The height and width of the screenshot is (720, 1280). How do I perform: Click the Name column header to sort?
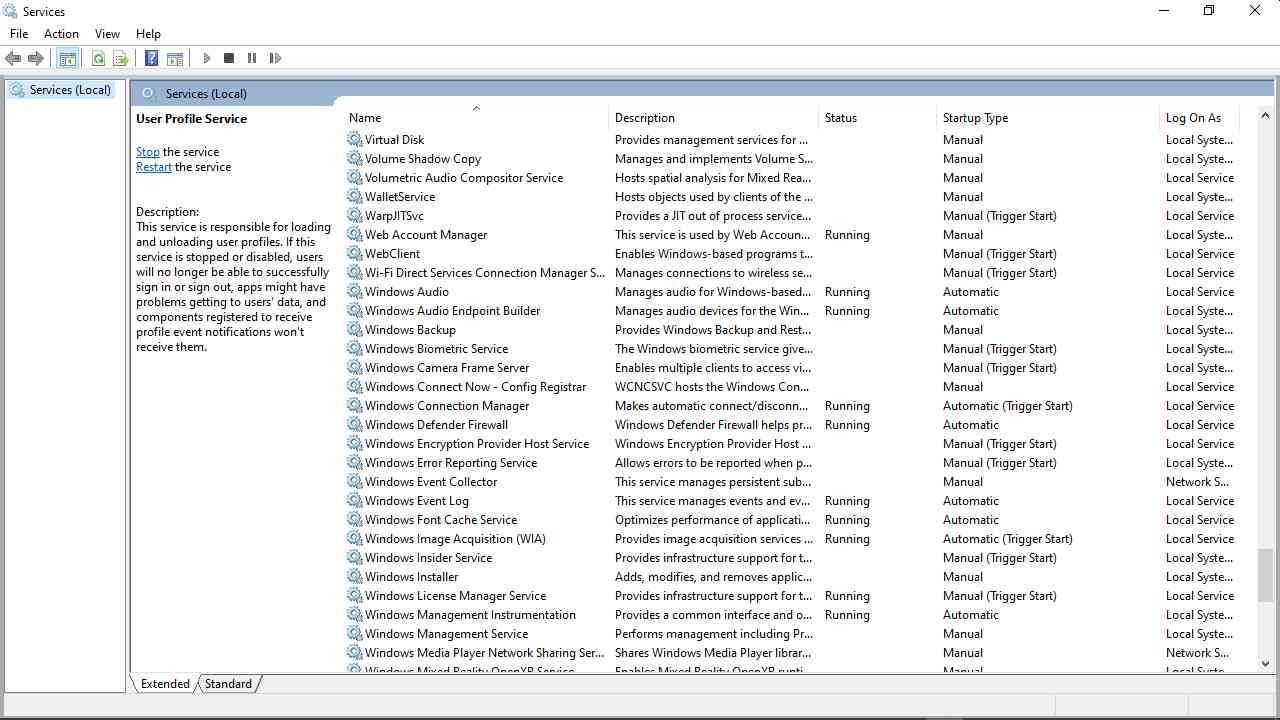click(365, 118)
